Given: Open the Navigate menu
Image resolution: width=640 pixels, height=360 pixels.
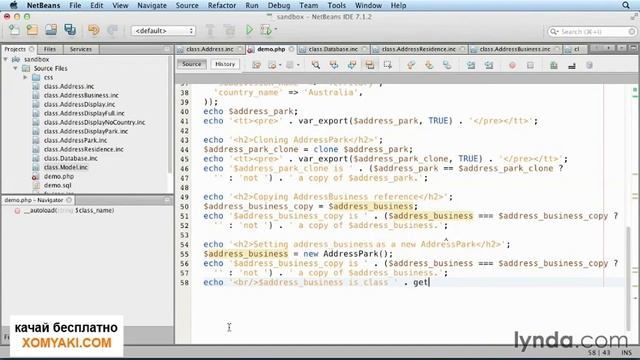Looking at the screenshot, I should click(x=151, y=5).
